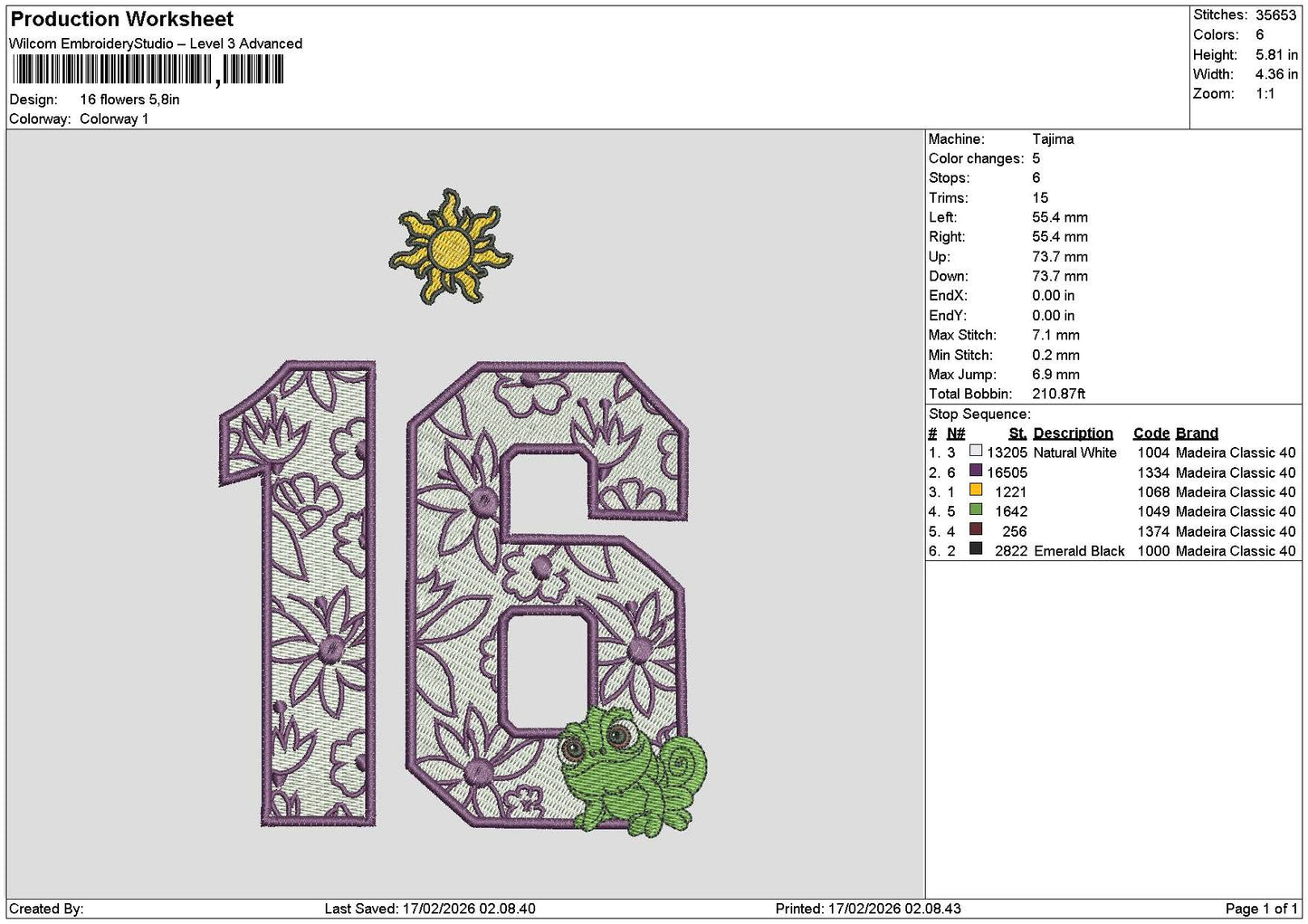Click the Height value 5.81 in
Screen dimensions: 1308x924
click(1276, 54)
